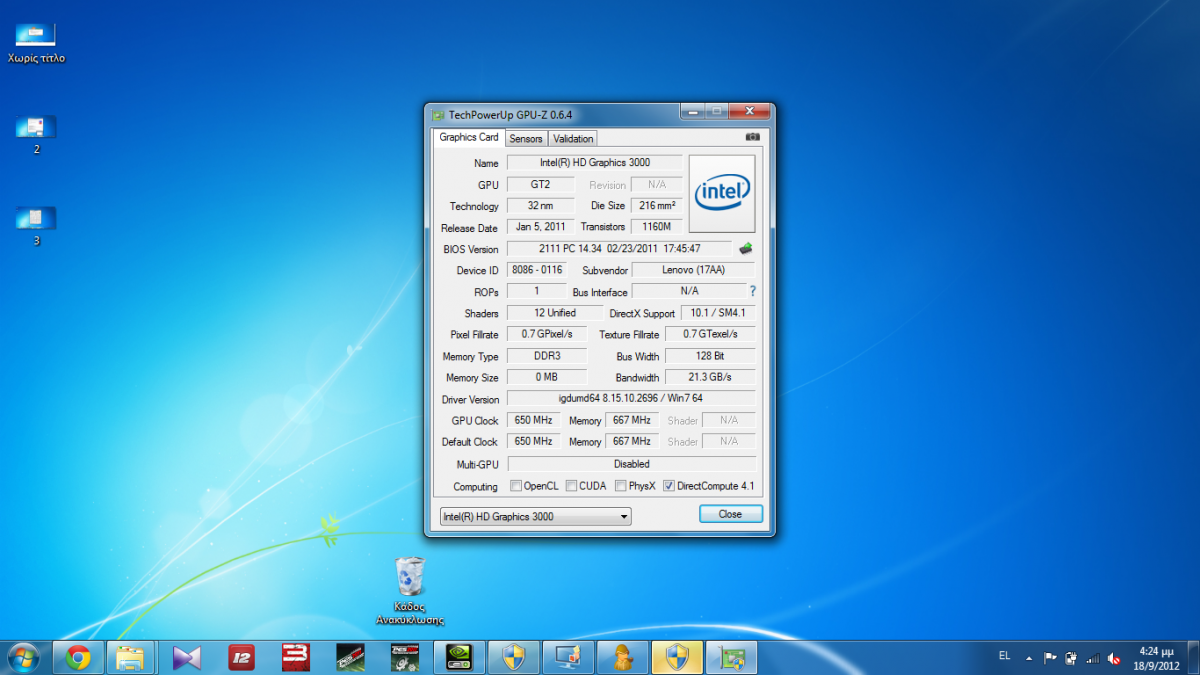
Task: Open the purple KMPlayer taskbar icon
Action: pyautogui.click(x=186, y=657)
